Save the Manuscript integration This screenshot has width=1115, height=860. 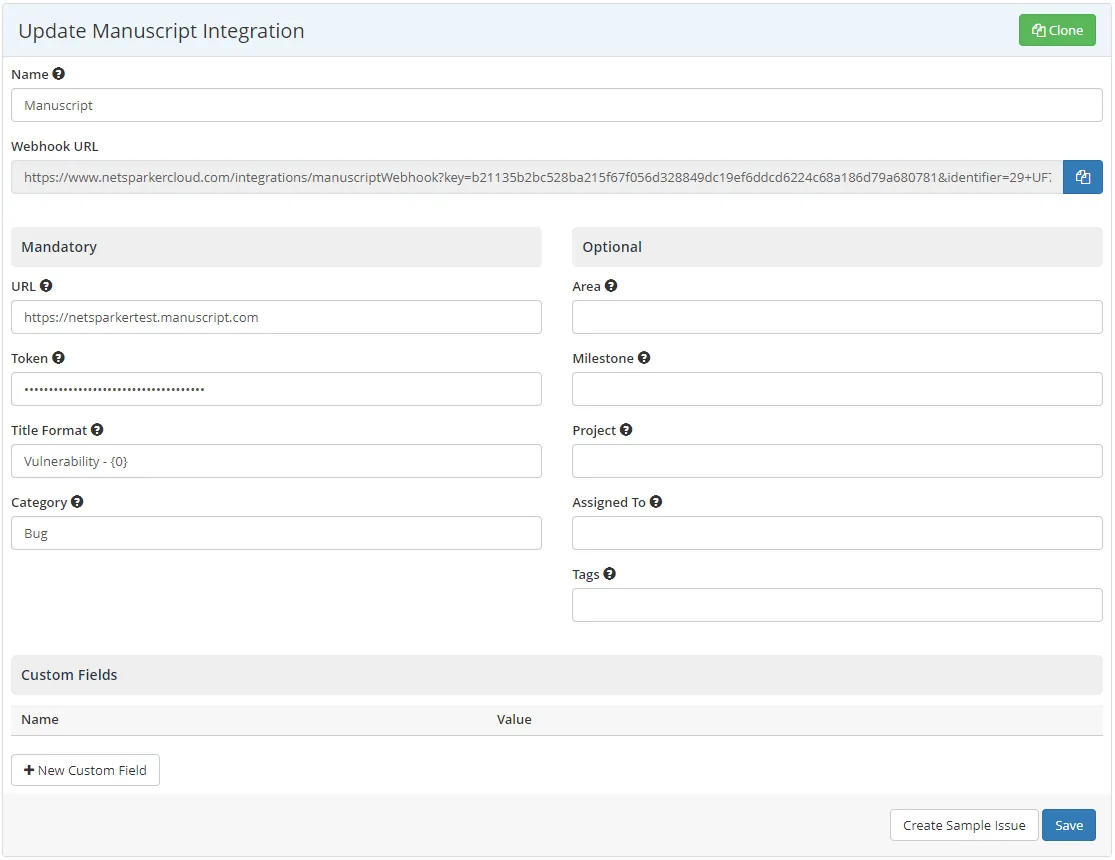click(1068, 825)
